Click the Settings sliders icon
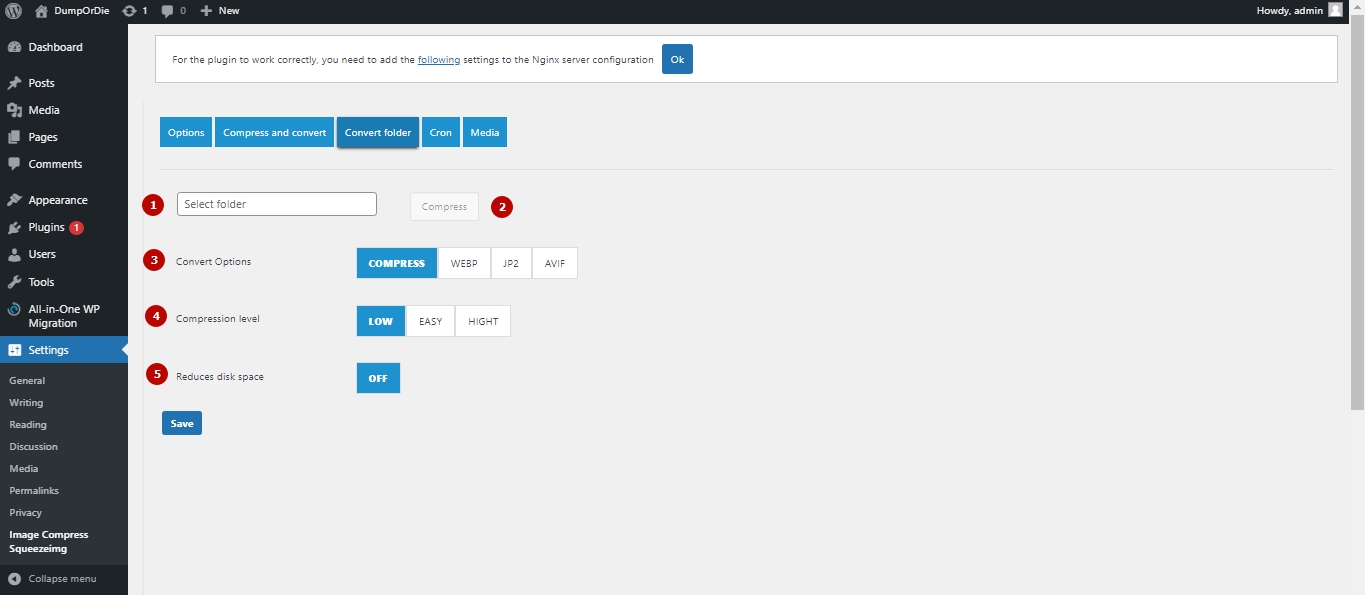Image resolution: width=1365 pixels, height=595 pixels. pyautogui.click(x=14, y=350)
